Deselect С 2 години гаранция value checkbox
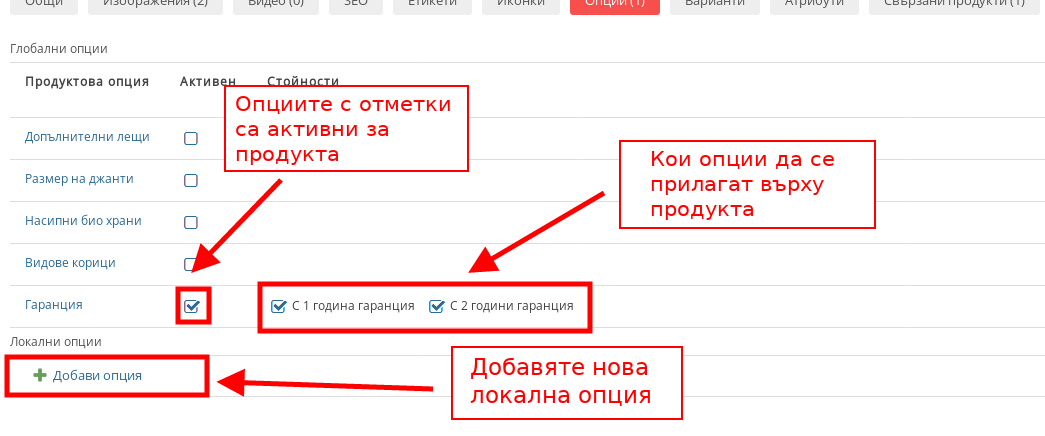 click(x=436, y=307)
